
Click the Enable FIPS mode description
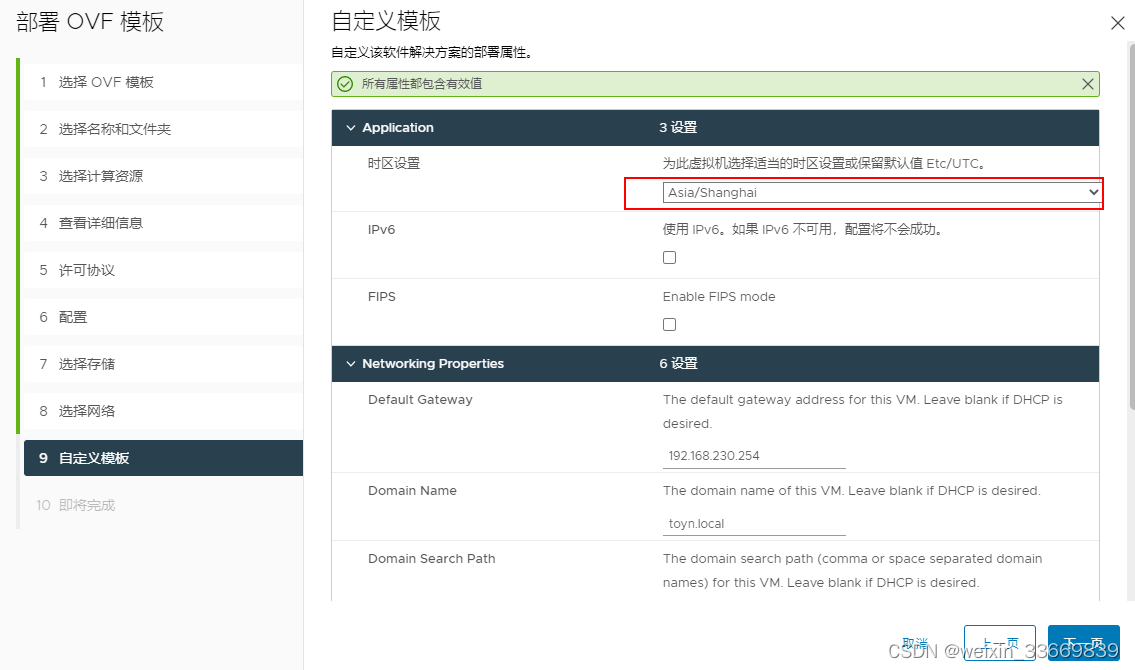719,297
